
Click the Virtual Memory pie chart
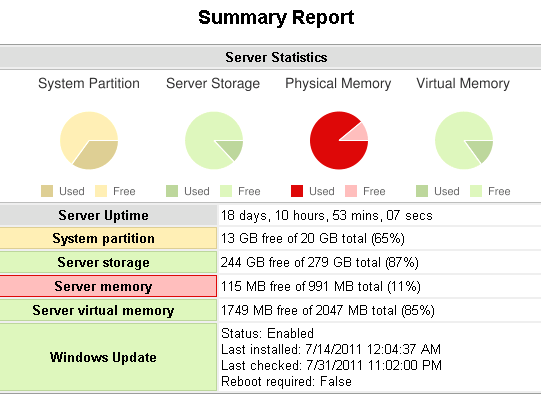pyautogui.click(x=464, y=140)
